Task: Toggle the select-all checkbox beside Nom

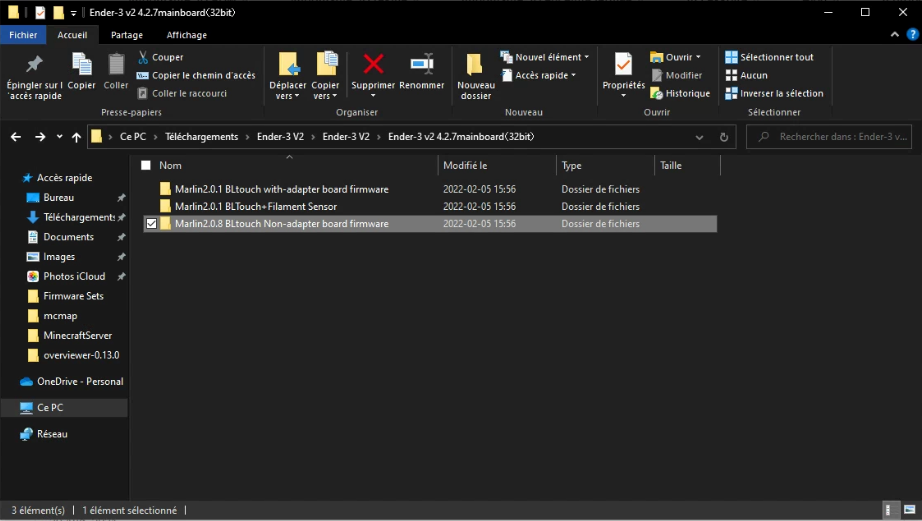Action: (x=146, y=166)
